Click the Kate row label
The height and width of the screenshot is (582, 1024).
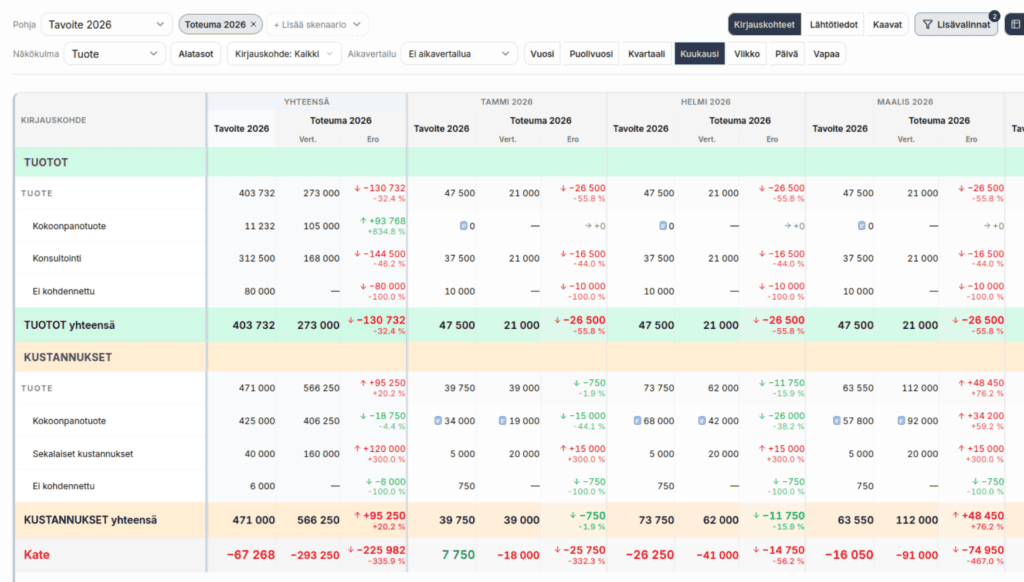pos(37,555)
